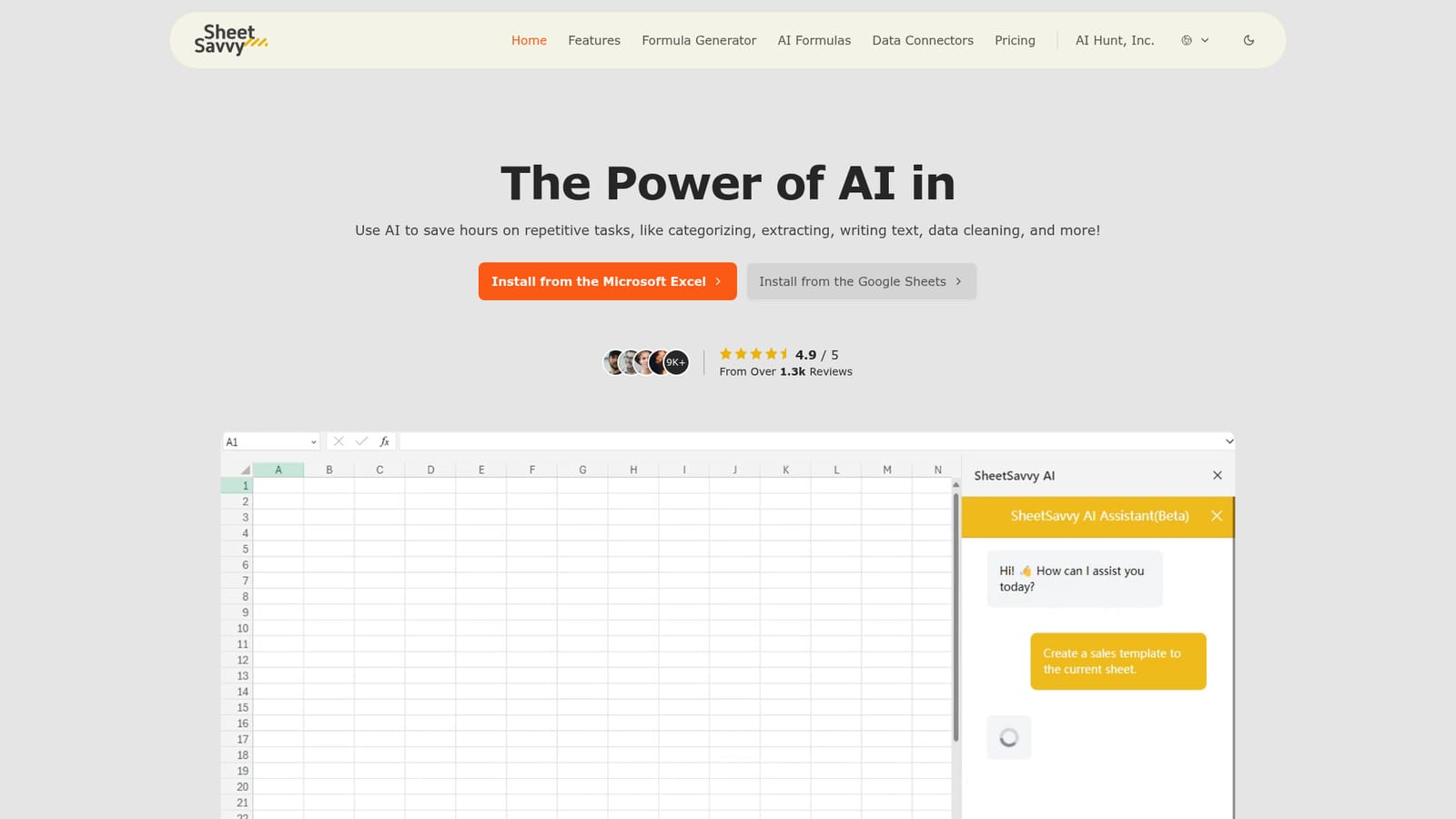View the Pricing page
This screenshot has height=819, width=1456.
pyautogui.click(x=1015, y=40)
